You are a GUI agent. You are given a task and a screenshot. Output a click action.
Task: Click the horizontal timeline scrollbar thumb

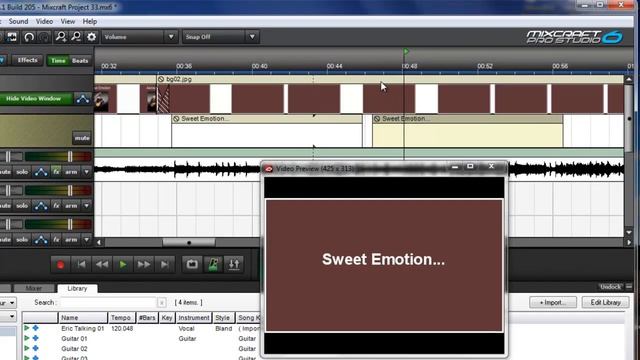pyautogui.click(x=189, y=242)
